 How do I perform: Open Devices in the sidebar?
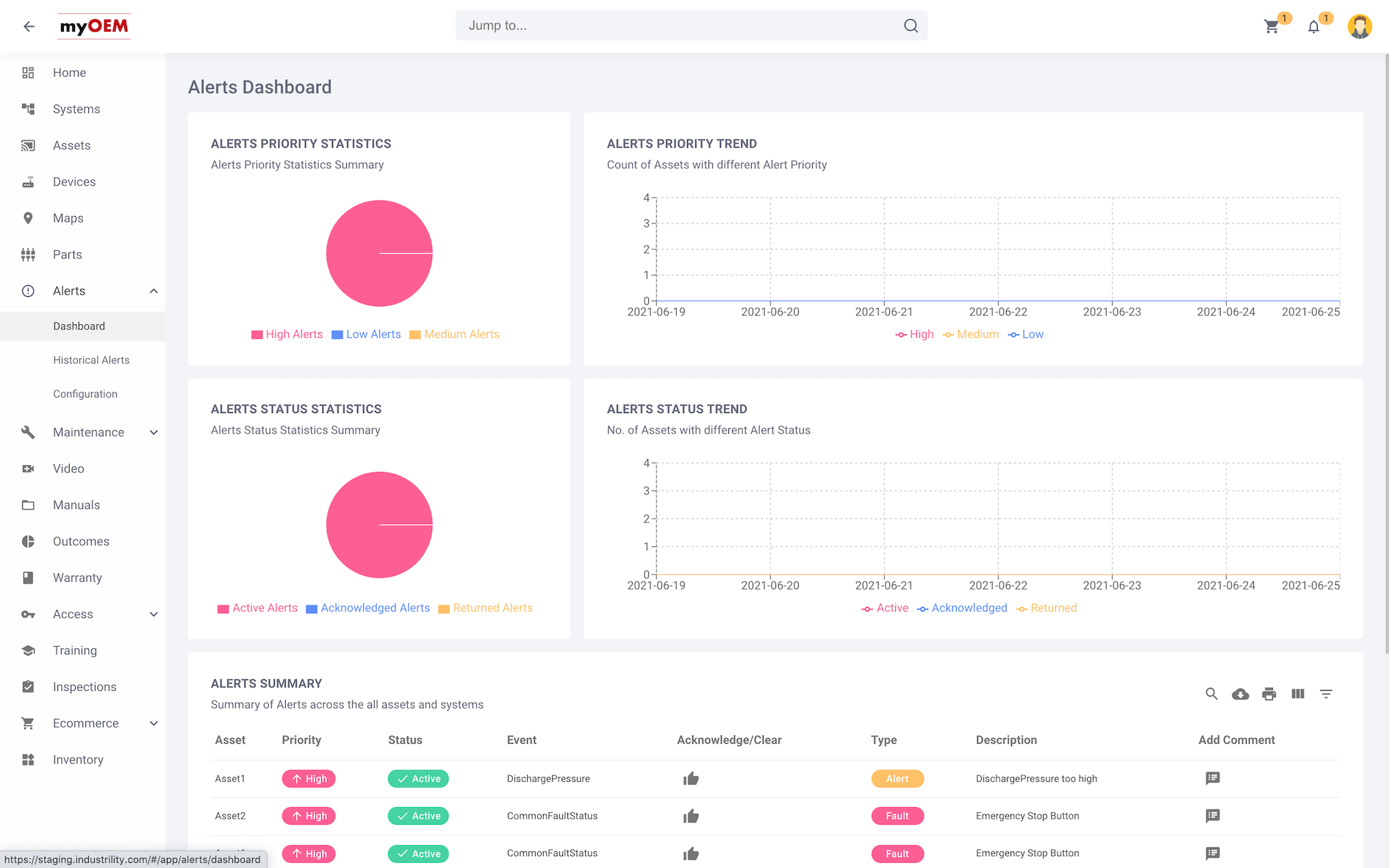82,182
